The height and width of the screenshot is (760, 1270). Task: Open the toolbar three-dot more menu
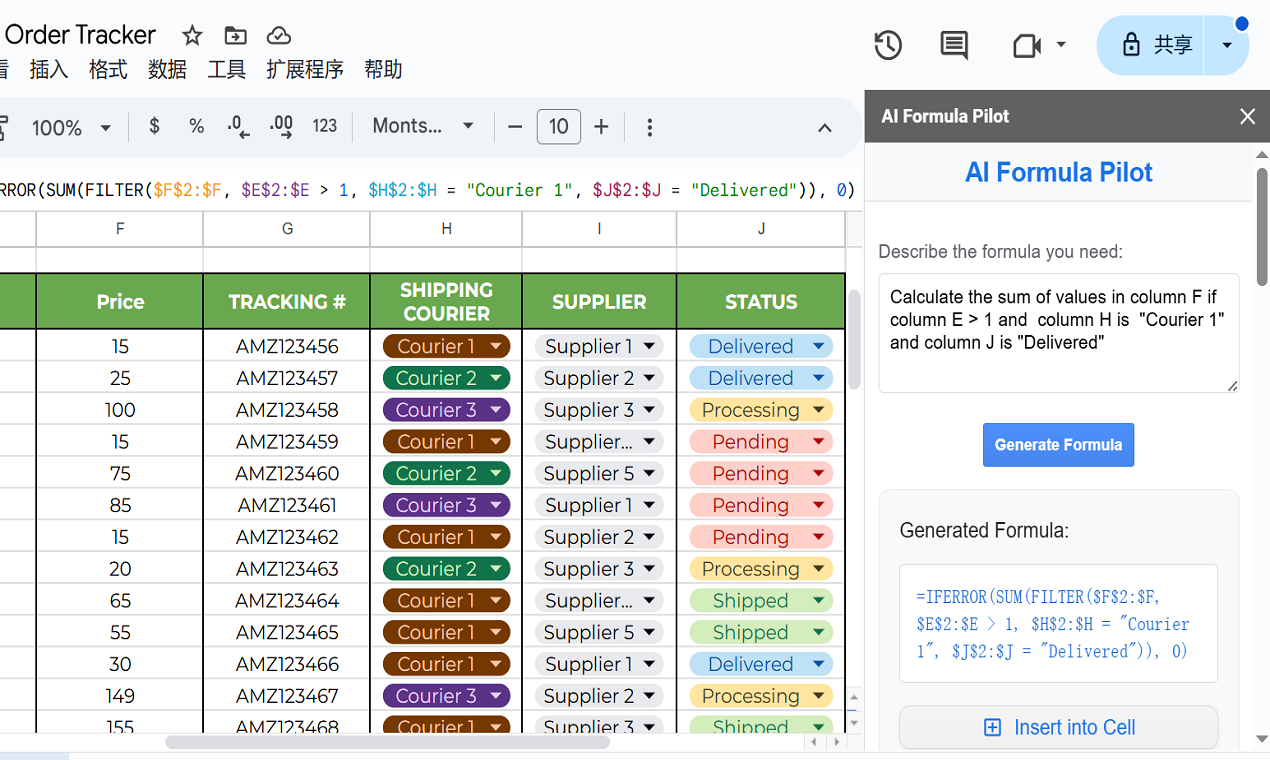pyautogui.click(x=650, y=127)
